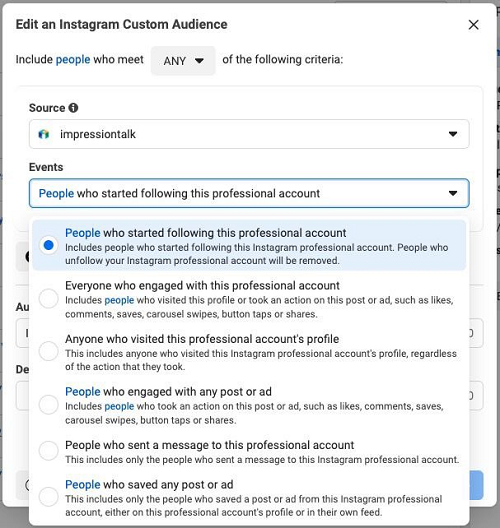Viewport: 500px width, 528px height.
Task: Choose 'People who saved any post or ad'
Action: click(x=249, y=498)
